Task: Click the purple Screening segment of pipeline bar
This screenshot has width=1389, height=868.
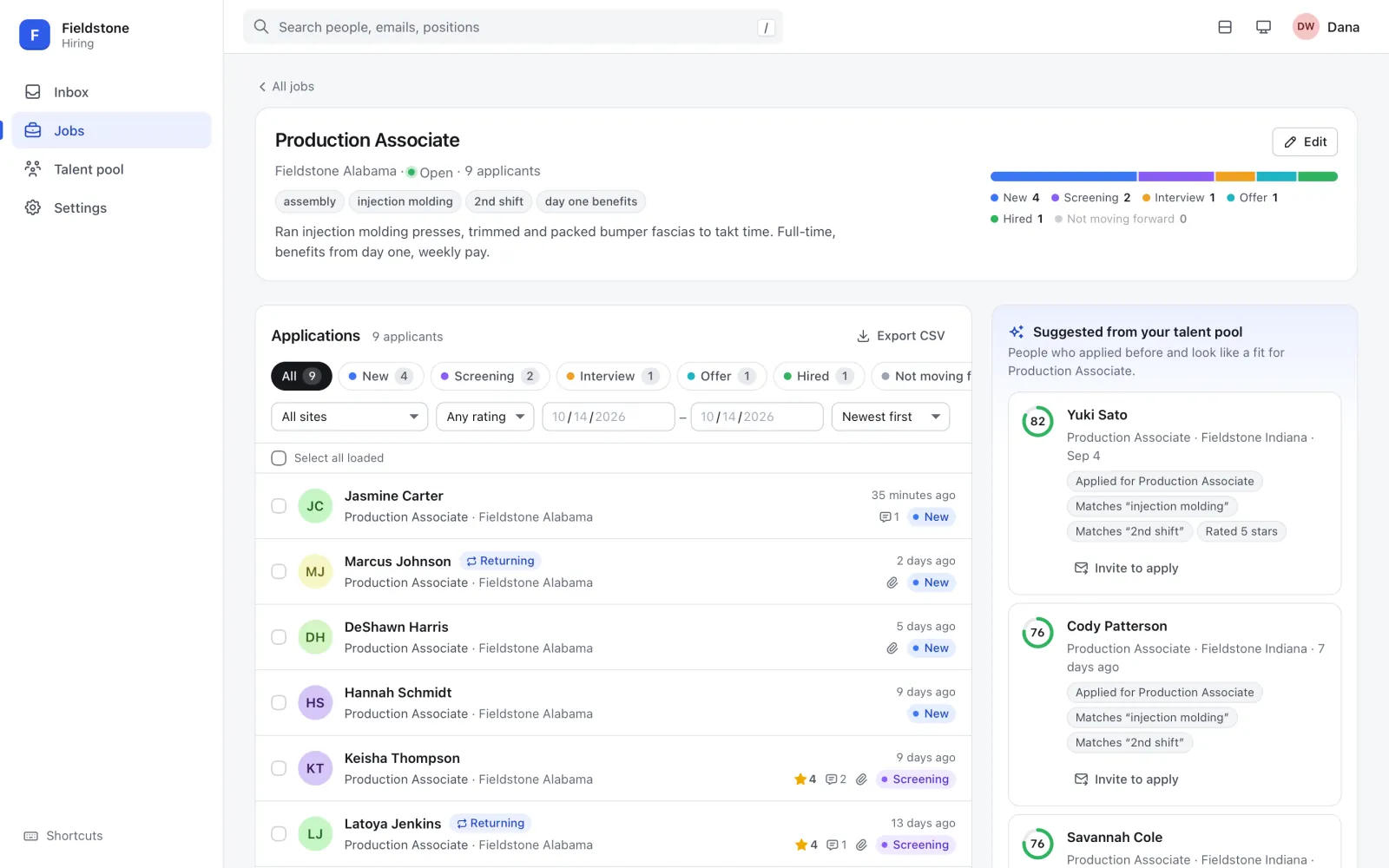Action: pos(1176,177)
